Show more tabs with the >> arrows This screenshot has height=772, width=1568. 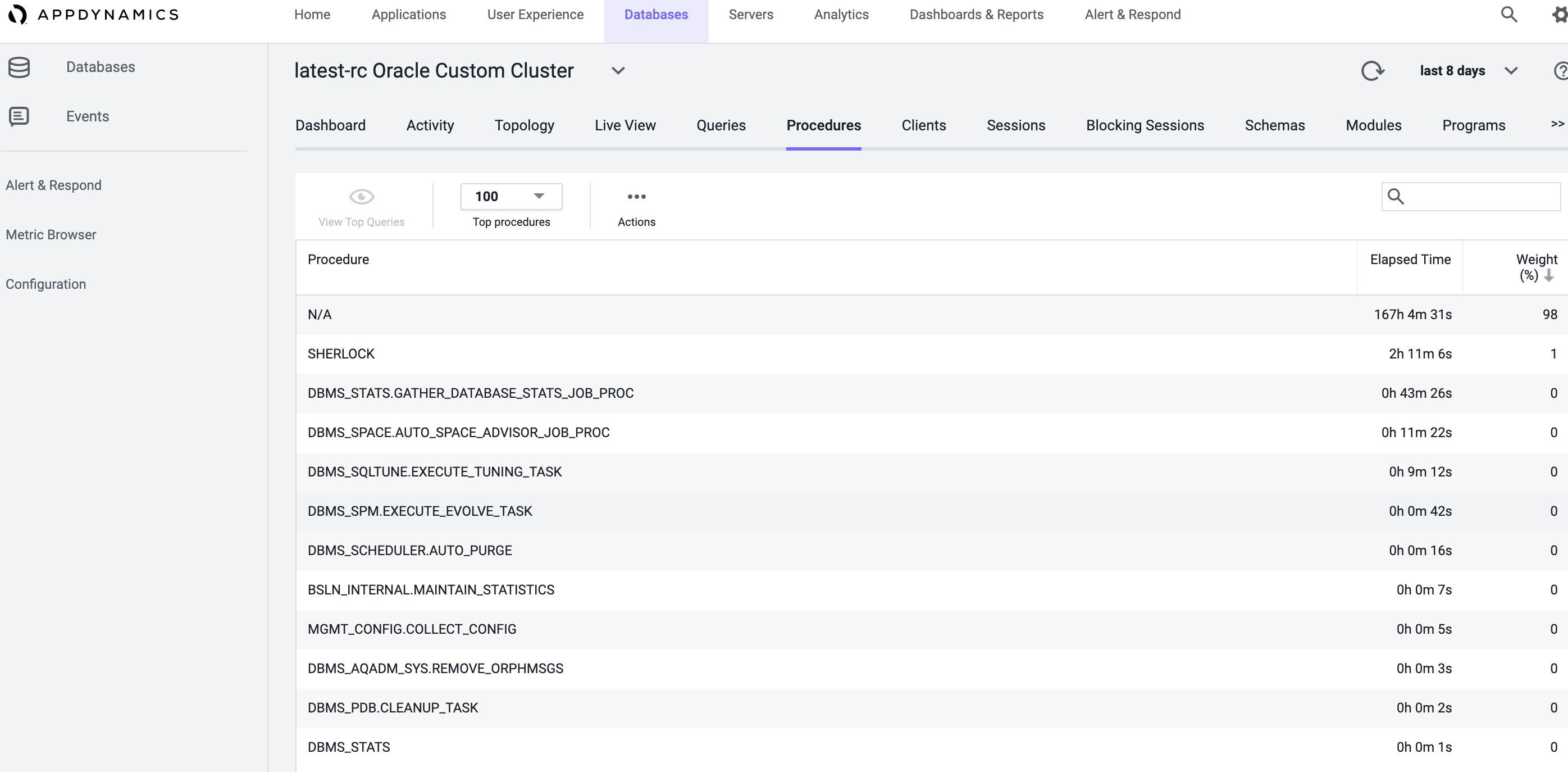point(1557,124)
